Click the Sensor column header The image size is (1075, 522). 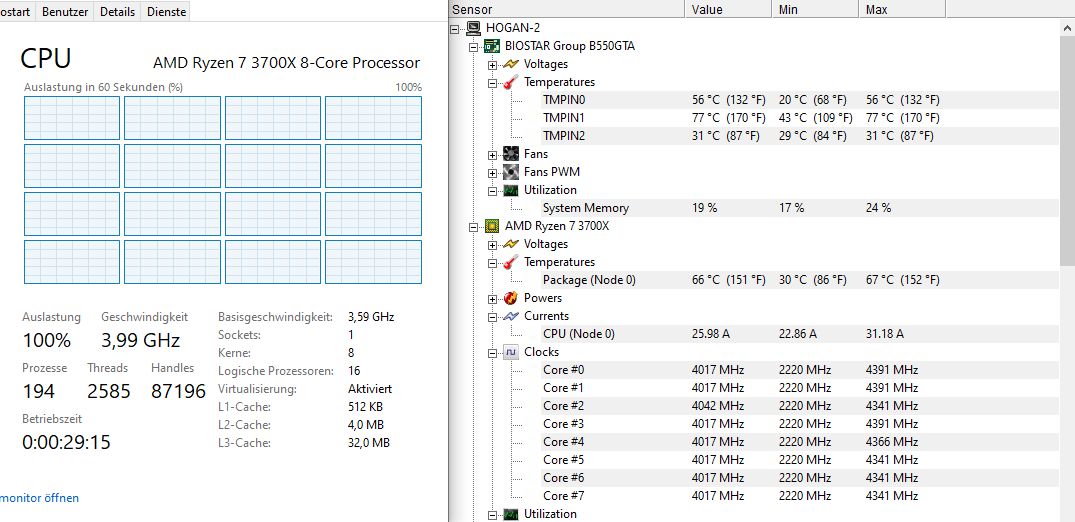567,10
